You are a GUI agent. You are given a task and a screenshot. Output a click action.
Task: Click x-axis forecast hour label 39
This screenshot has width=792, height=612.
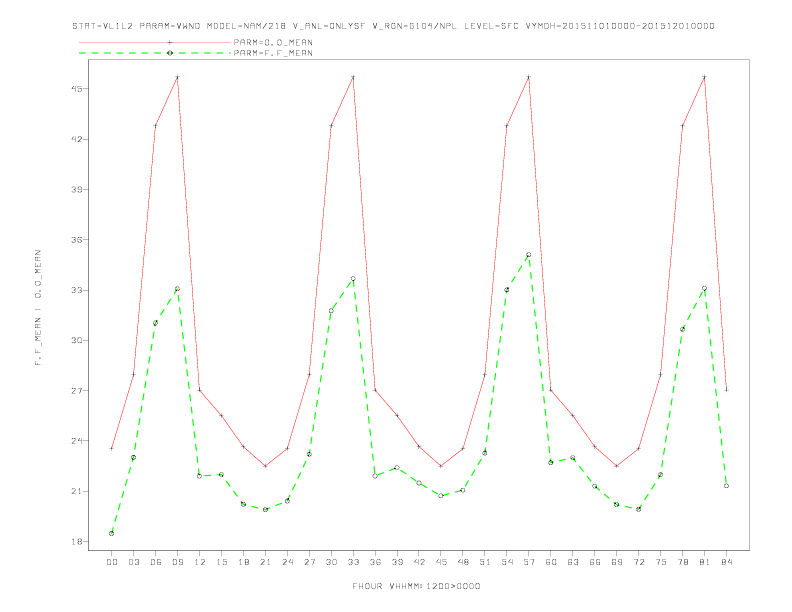pos(397,562)
